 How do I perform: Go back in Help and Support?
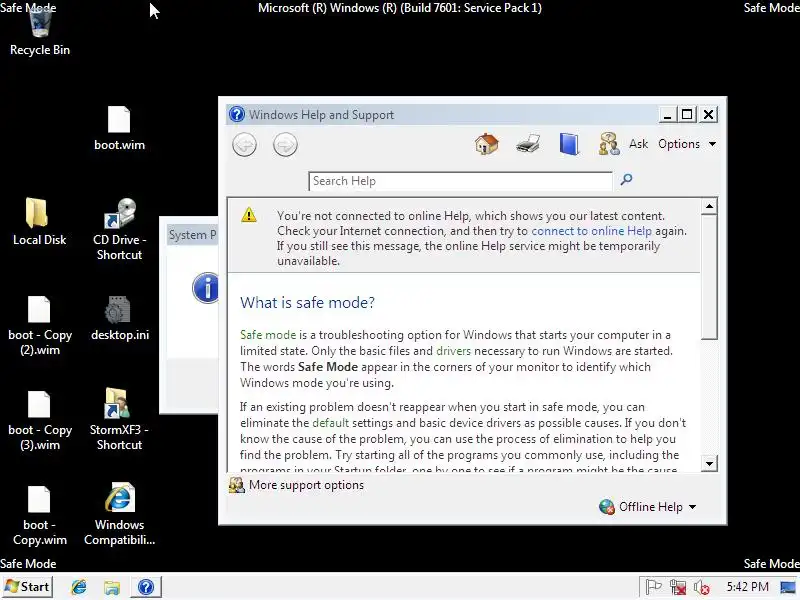244,144
